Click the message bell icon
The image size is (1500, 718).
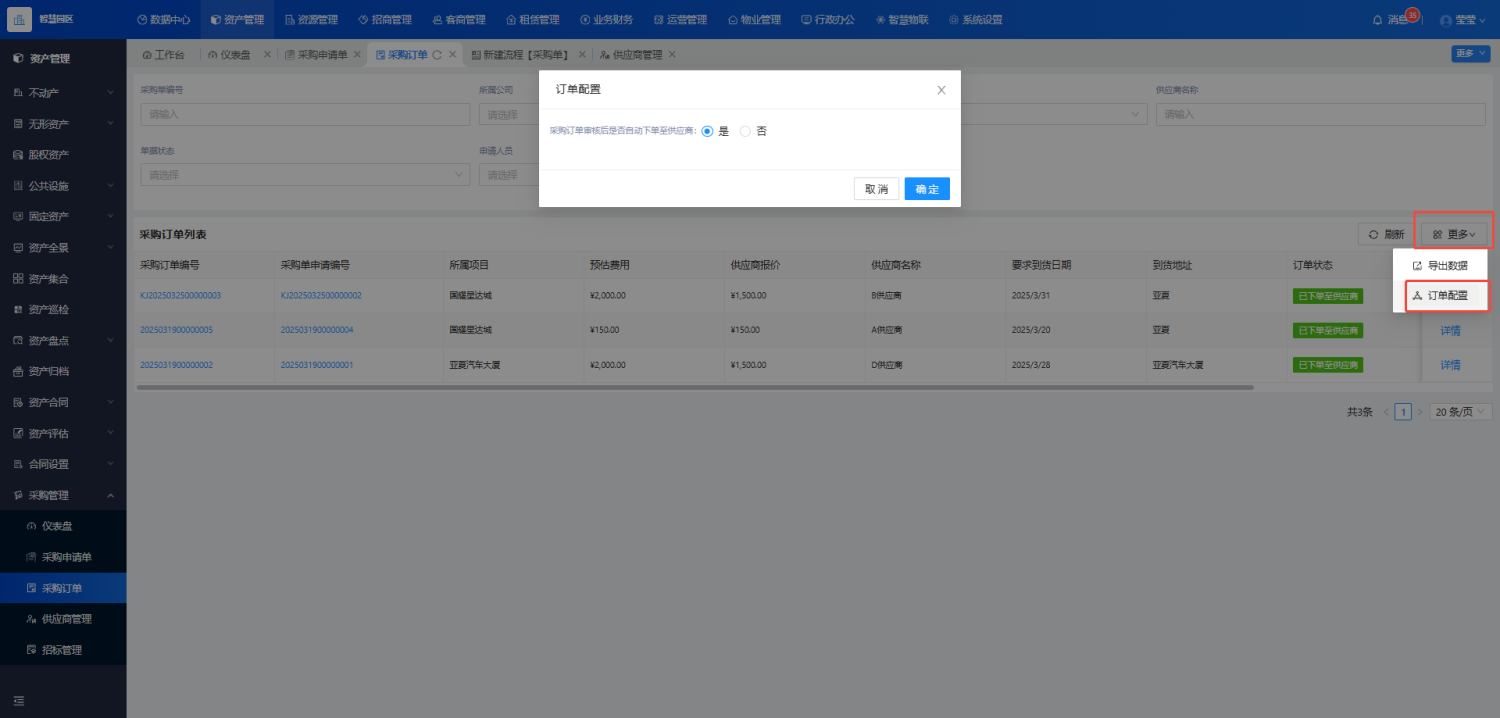point(1378,20)
